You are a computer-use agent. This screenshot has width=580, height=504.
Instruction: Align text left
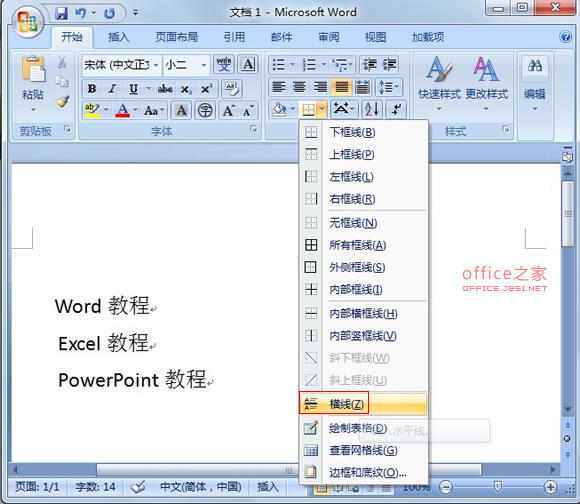point(279,87)
